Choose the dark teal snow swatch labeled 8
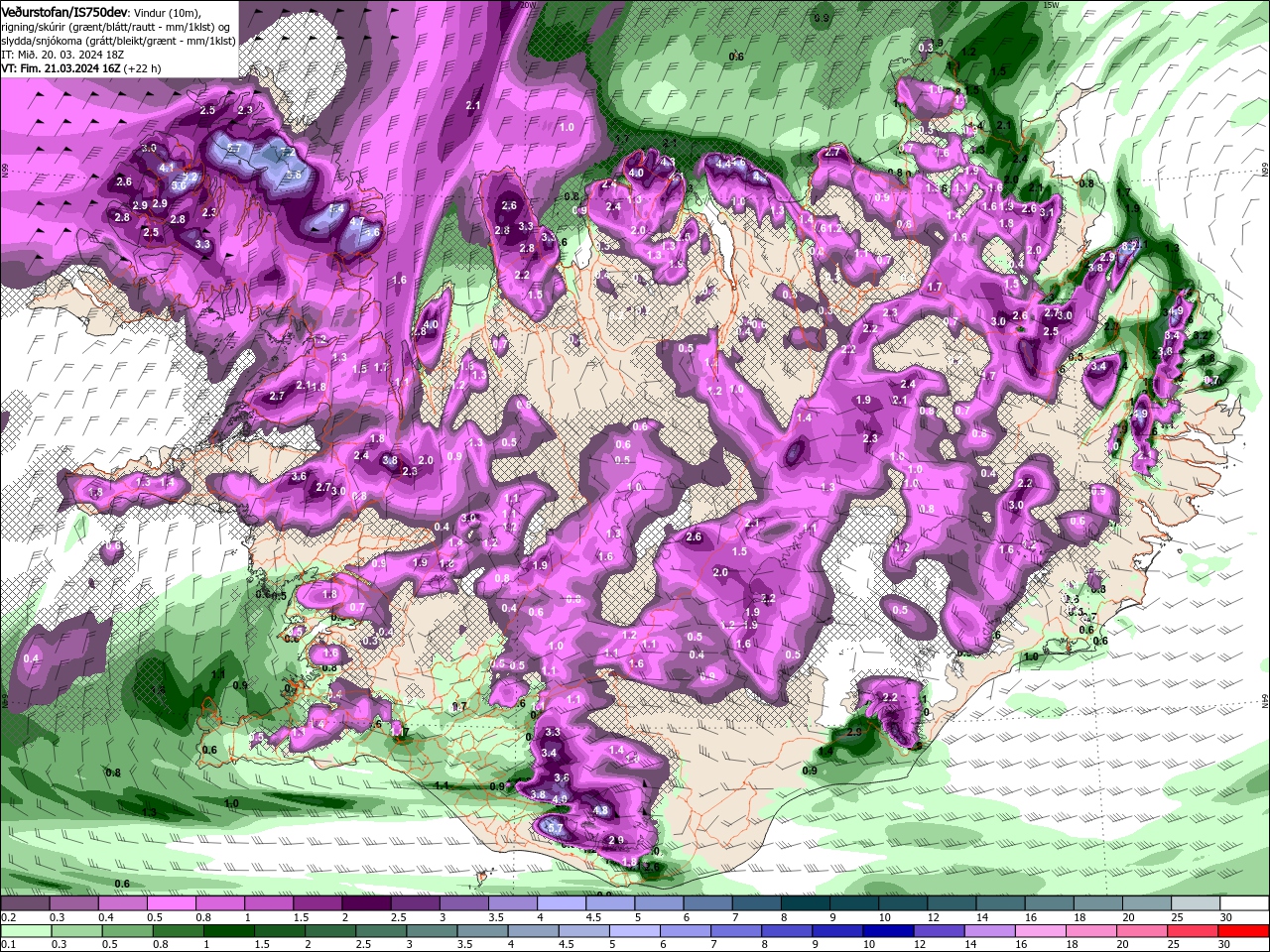Image resolution: width=1270 pixels, height=952 pixels. click(806, 903)
